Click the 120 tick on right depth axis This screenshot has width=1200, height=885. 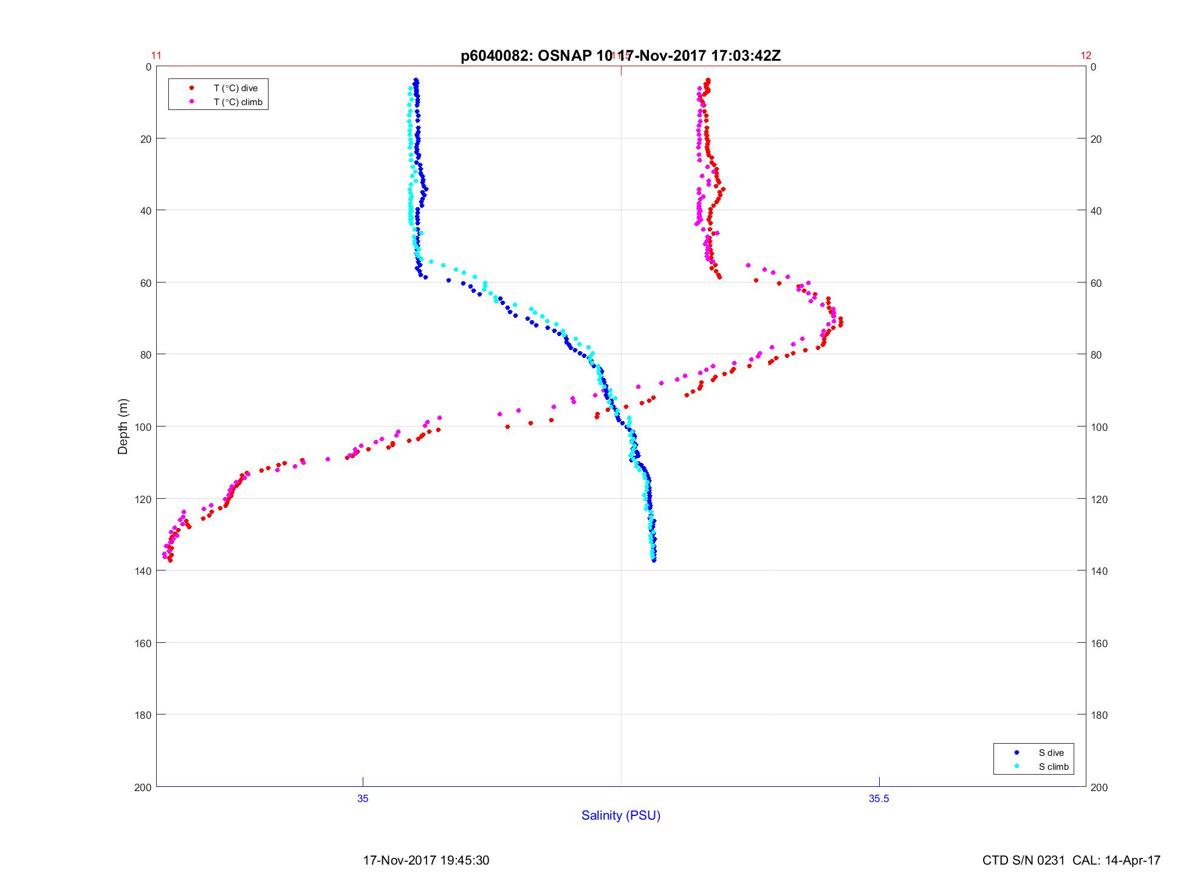pyautogui.click(x=1099, y=499)
